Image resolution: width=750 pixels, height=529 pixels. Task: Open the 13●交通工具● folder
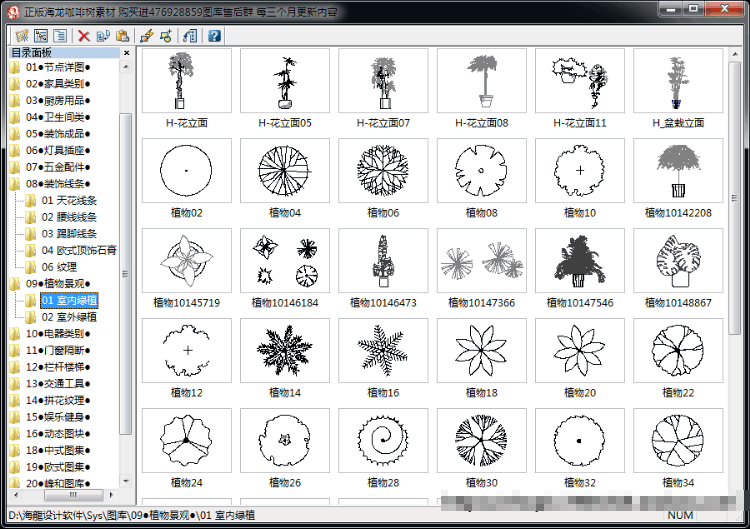pyautogui.click(x=58, y=384)
